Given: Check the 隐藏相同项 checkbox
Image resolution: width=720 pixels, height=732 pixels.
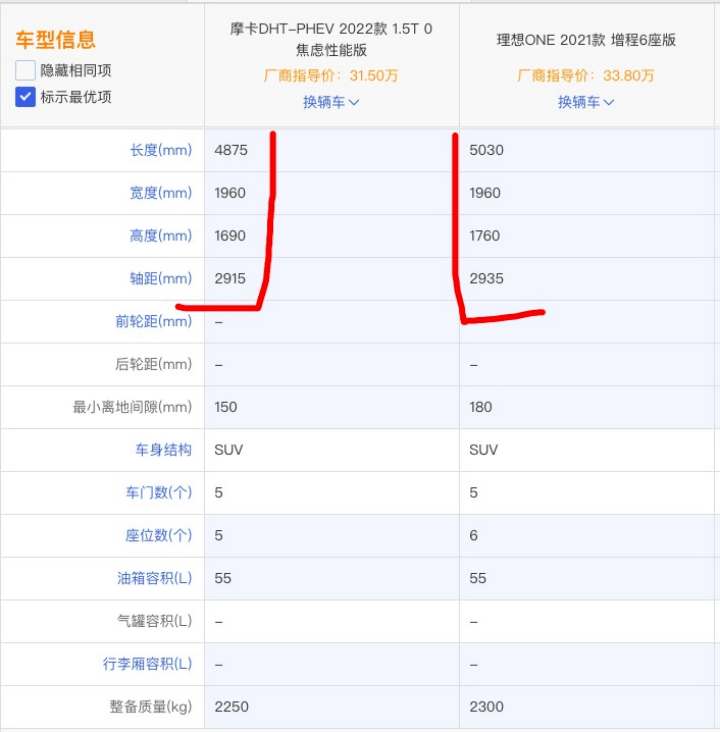Looking at the screenshot, I should click(x=25, y=70).
